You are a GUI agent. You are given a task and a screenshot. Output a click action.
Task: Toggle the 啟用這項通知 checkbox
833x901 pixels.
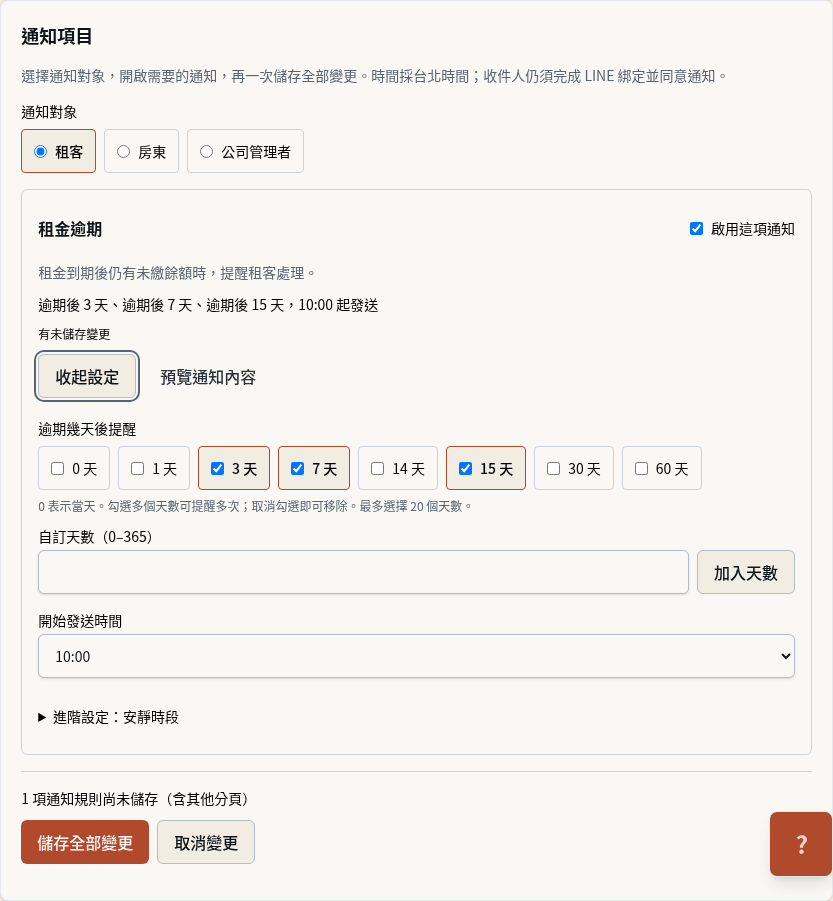click(x=696, y=229)
